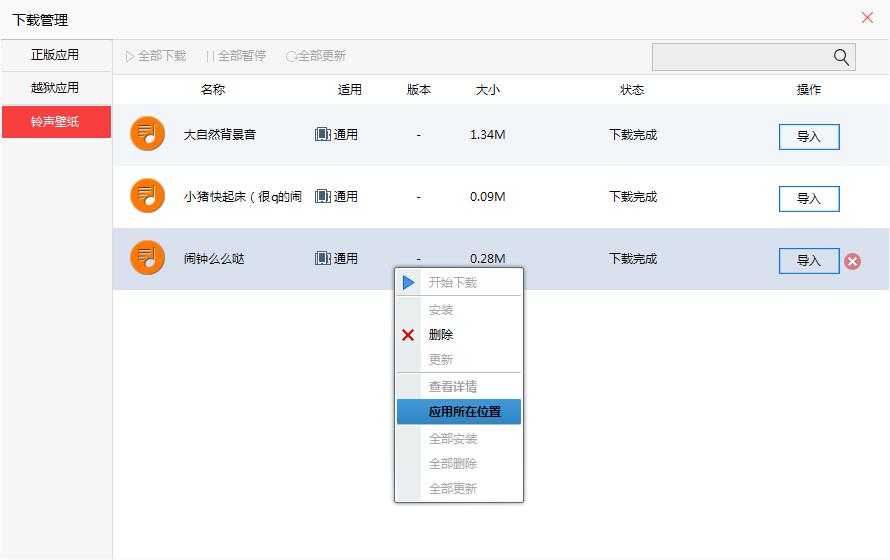Screen dimensions: 890x560
Task: Click 全部暂停 in the toolbar
Action: point(237,56)
